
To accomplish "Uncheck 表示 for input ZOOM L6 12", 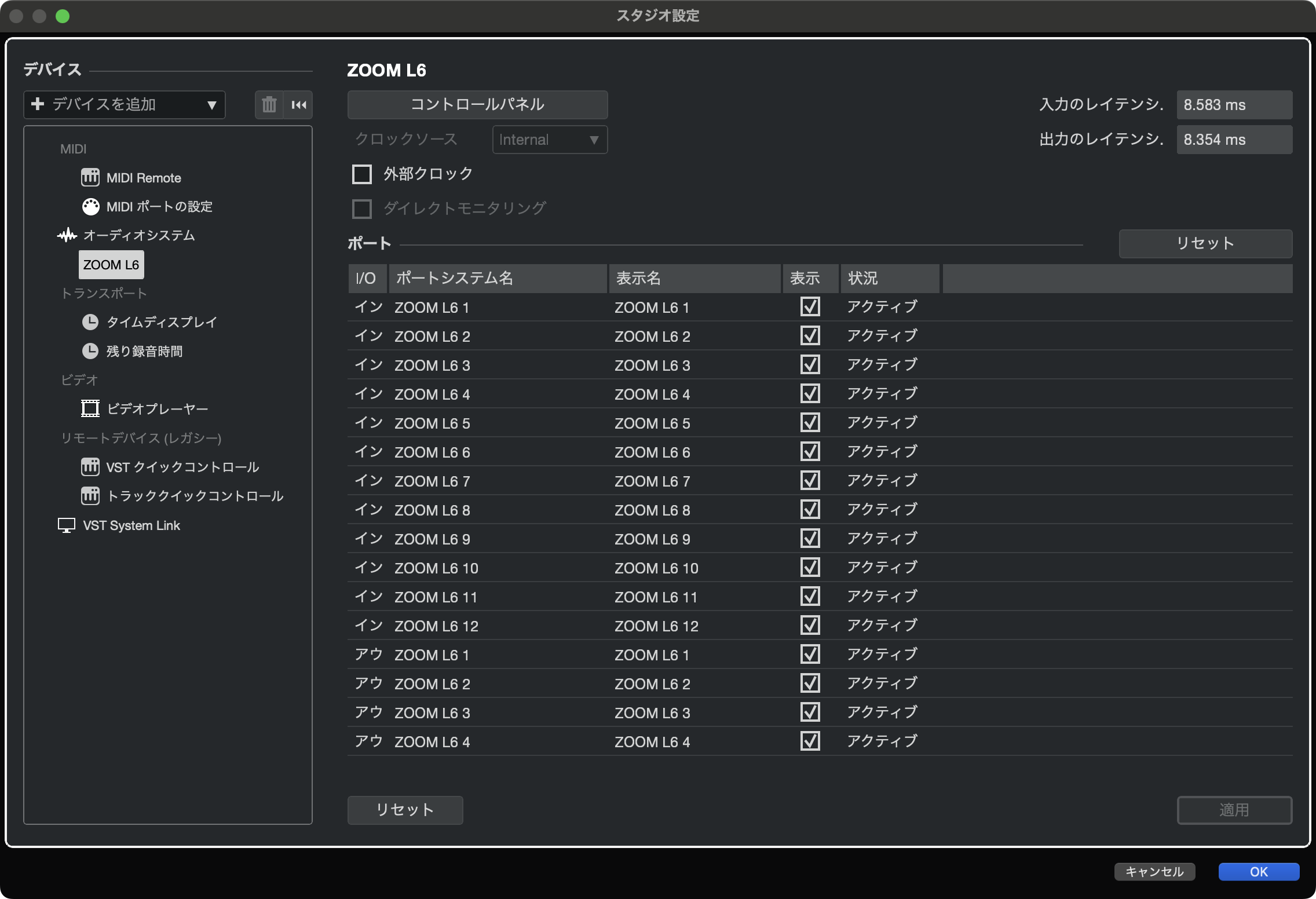I will (810, 625).
